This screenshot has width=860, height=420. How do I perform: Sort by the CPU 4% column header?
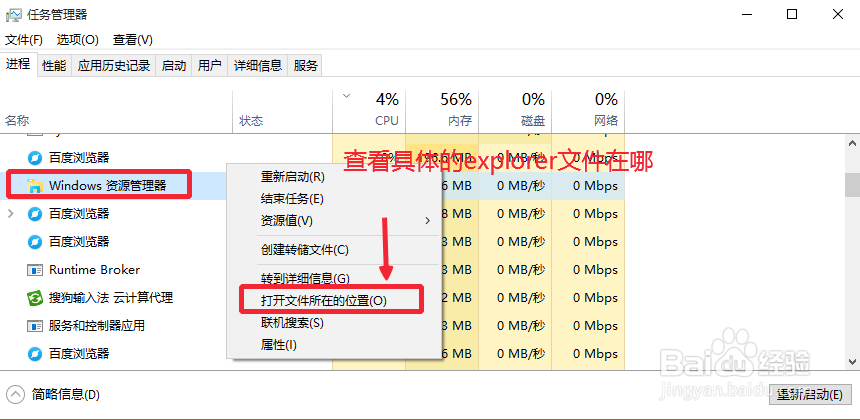click(x=369, y=111)
